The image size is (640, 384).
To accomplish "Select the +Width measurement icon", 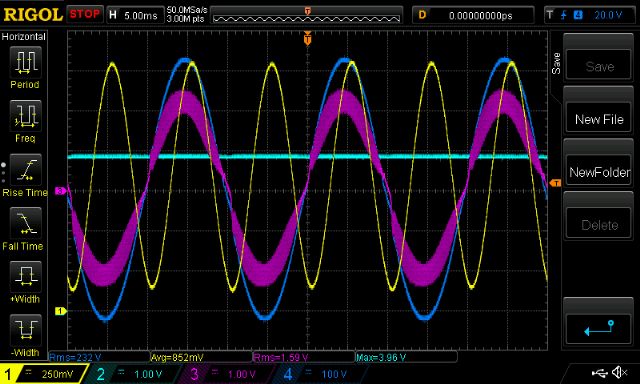I will click(25, 277).
